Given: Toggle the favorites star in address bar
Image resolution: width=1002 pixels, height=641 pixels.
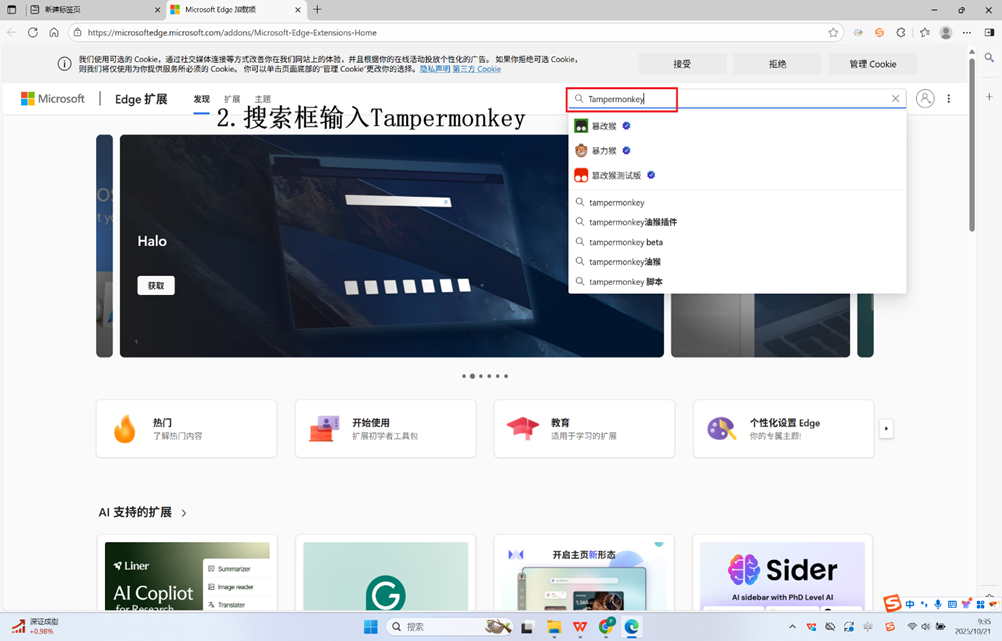Looking at the screenshot, I should (x=833, y=31).
